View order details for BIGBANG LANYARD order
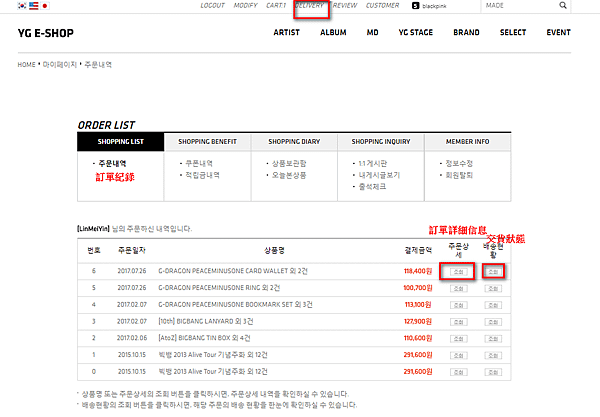Viewport: 600px width, 417px height. 458,322
